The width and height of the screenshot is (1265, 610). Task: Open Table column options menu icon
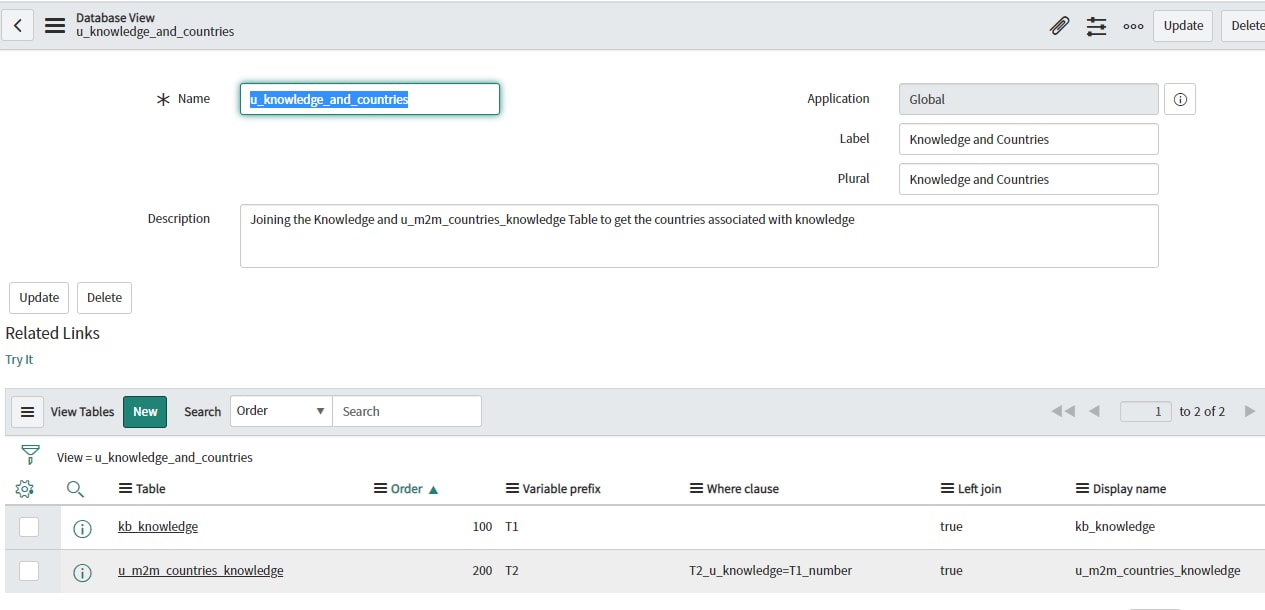click(x=125, y=489)
